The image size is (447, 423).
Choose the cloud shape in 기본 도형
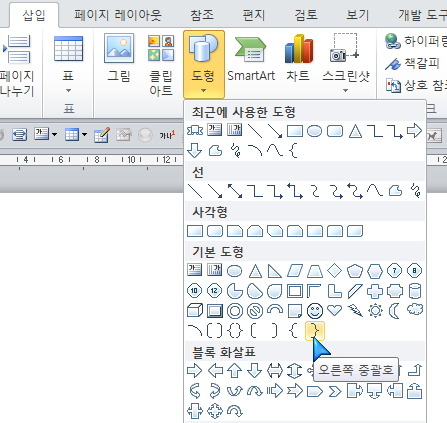coord(415,310)
